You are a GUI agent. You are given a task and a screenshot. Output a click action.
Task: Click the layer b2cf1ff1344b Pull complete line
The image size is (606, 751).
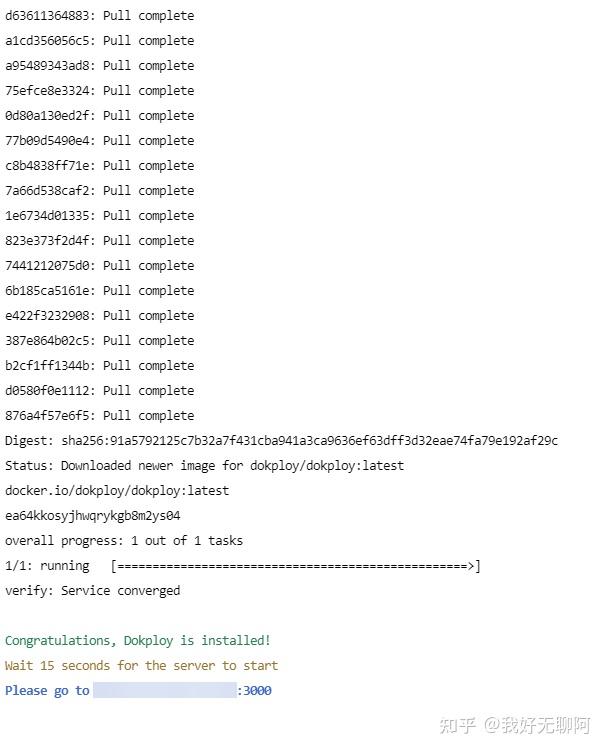click(x=99, y=366)
